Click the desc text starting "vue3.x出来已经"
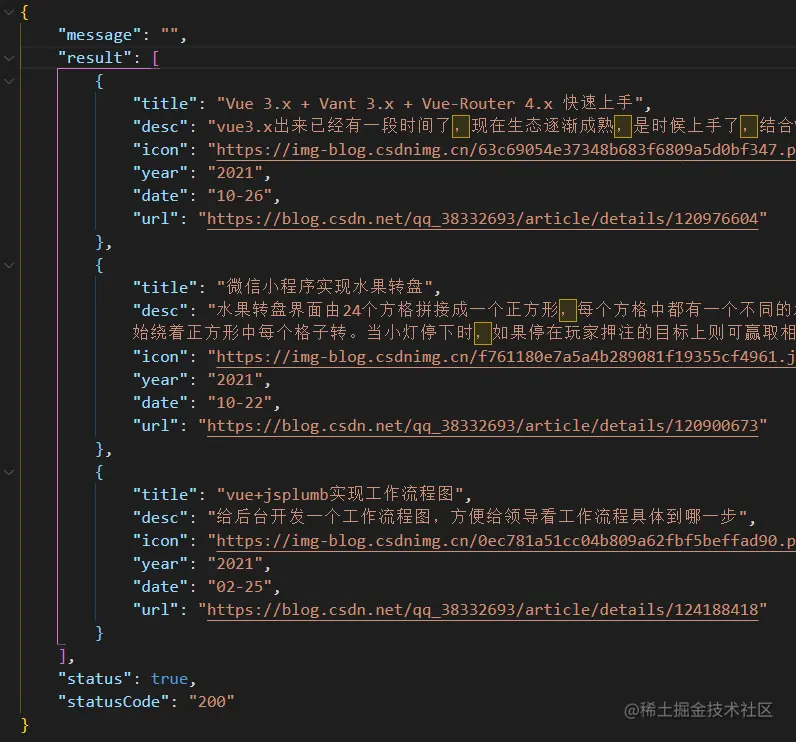Viewport: 796px width, 742px height. pos(502,127)
